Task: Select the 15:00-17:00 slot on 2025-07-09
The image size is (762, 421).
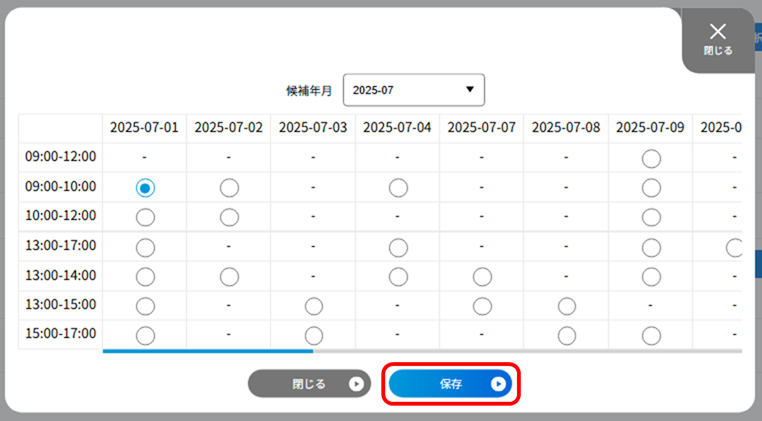Action: coord(651,335)
